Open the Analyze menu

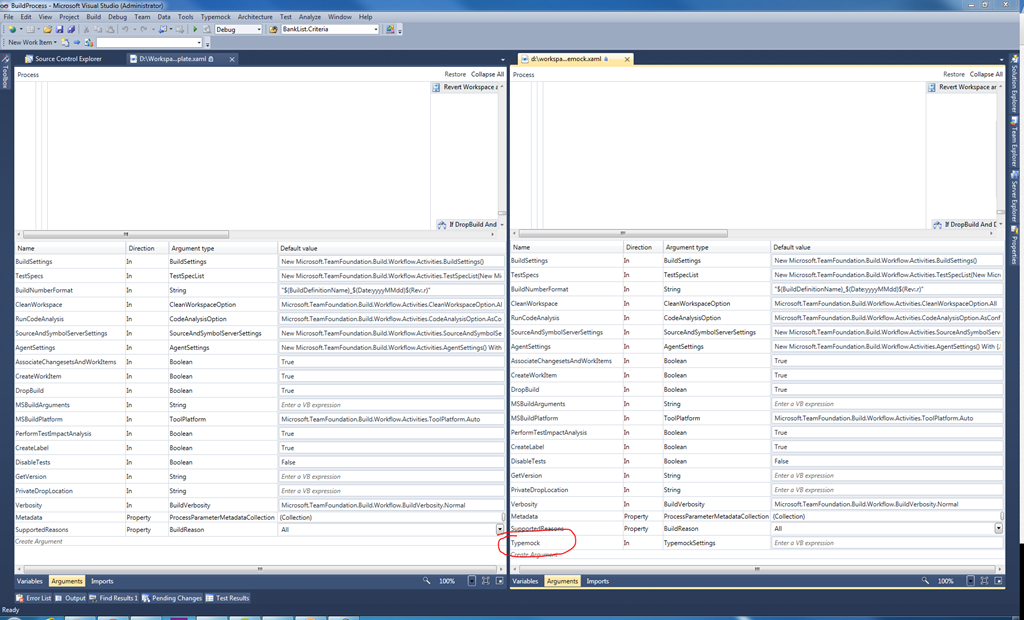(x=310, y=17)
